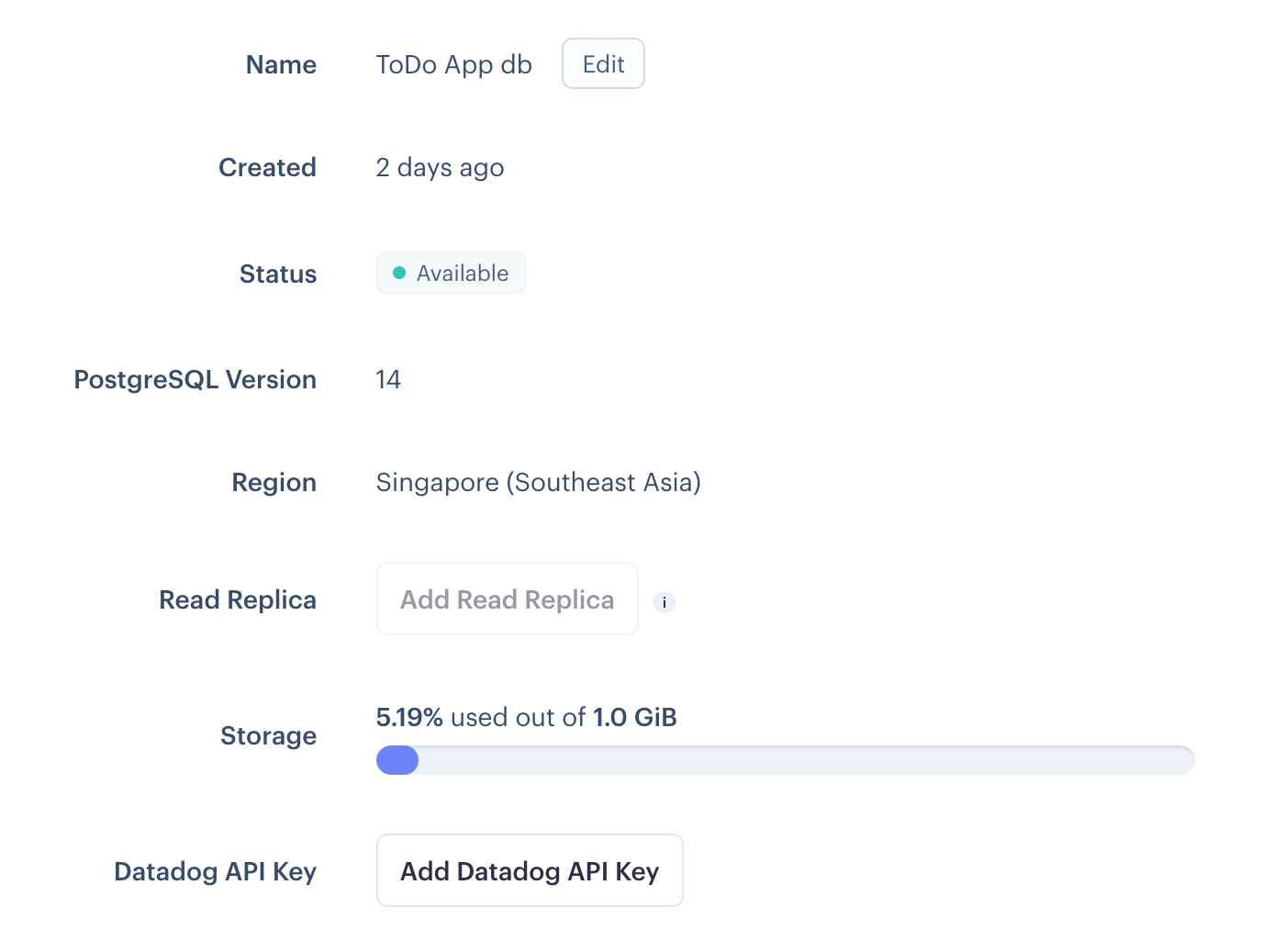Screen dimensions: 1273x952
Task: Click the '5.19% used out of 1.0 GiB' text
Action: 526,718
